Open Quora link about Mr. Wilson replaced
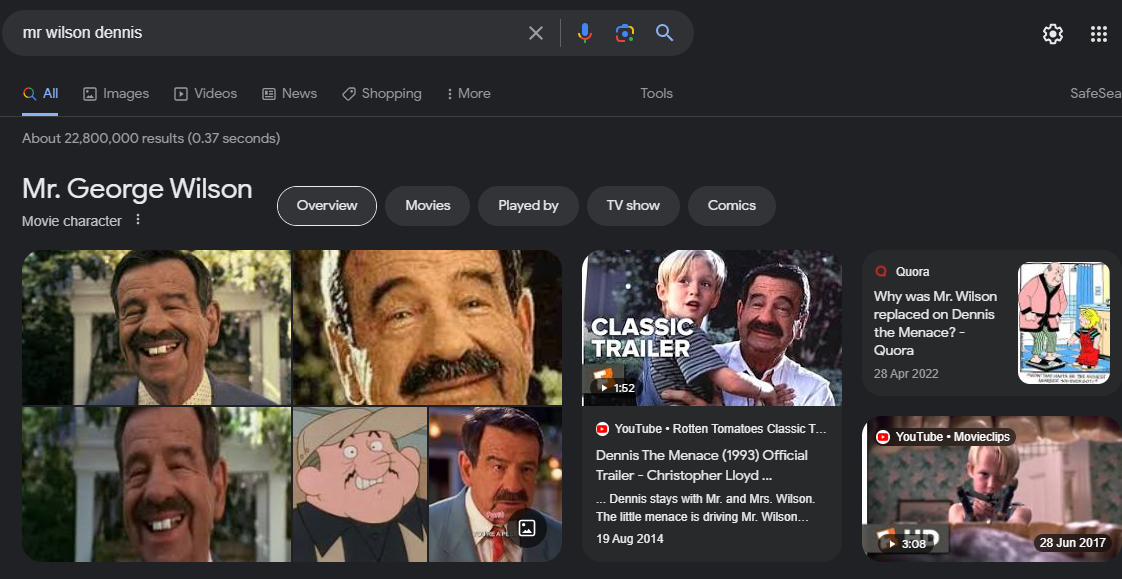1122x579 pixels. [x=935, y=323]
